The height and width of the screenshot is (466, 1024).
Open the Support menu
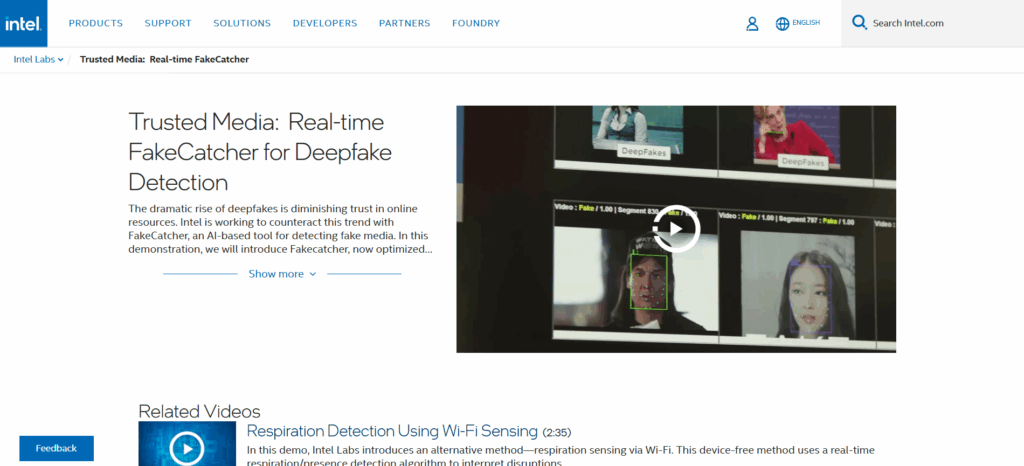(x=168, y=23)
